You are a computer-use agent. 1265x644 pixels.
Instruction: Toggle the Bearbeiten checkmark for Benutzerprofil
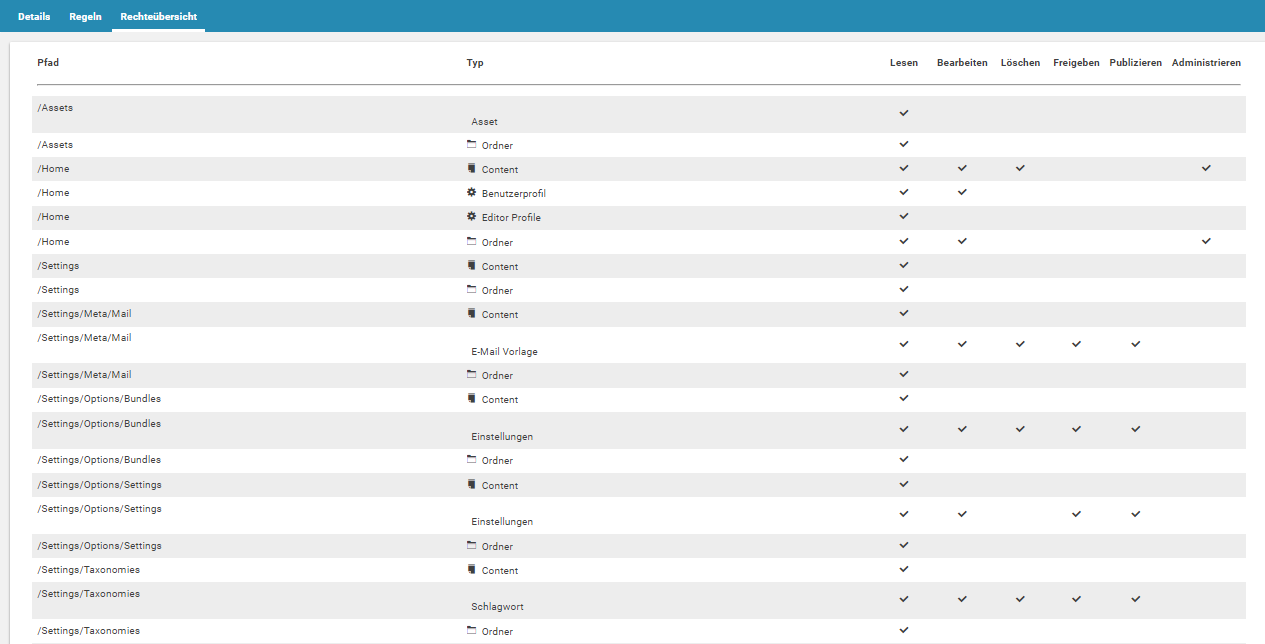[x=962, y=192]
